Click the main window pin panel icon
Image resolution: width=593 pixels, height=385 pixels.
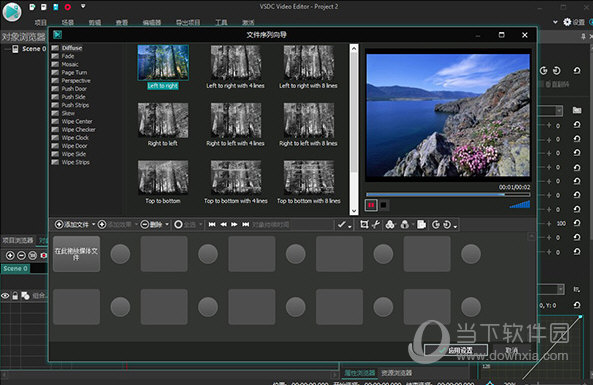click(583, 36)
